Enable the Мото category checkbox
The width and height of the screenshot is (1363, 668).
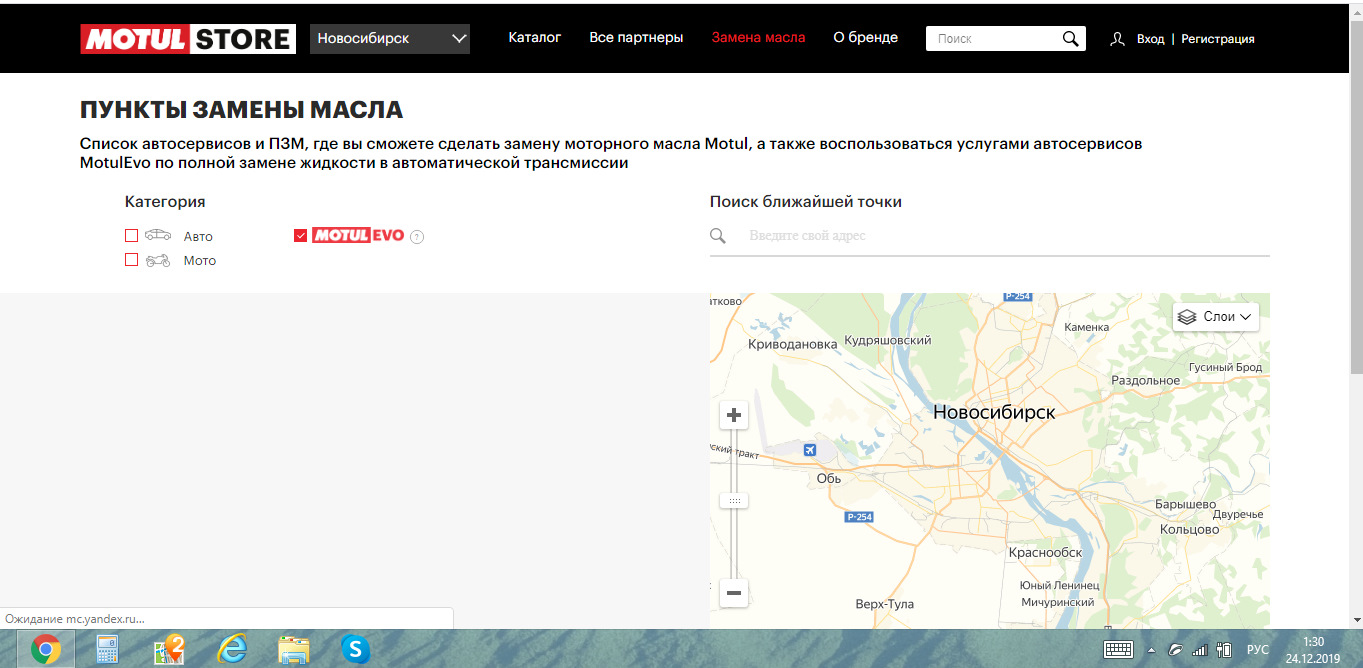click(x=131, y=260)
